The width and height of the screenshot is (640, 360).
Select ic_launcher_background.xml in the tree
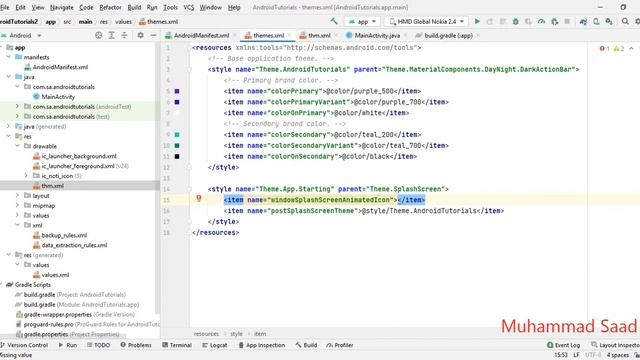point(79,156)
